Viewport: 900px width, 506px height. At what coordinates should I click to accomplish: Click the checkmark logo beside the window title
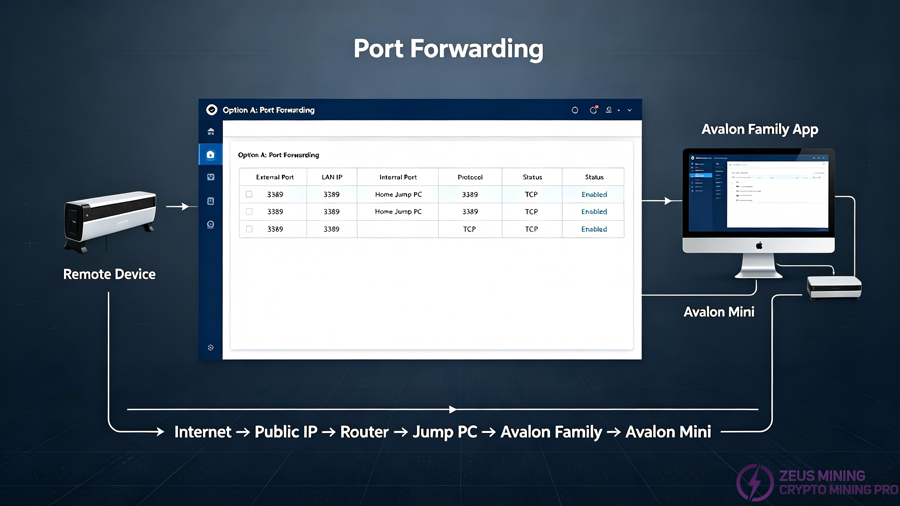pos(211,110)
